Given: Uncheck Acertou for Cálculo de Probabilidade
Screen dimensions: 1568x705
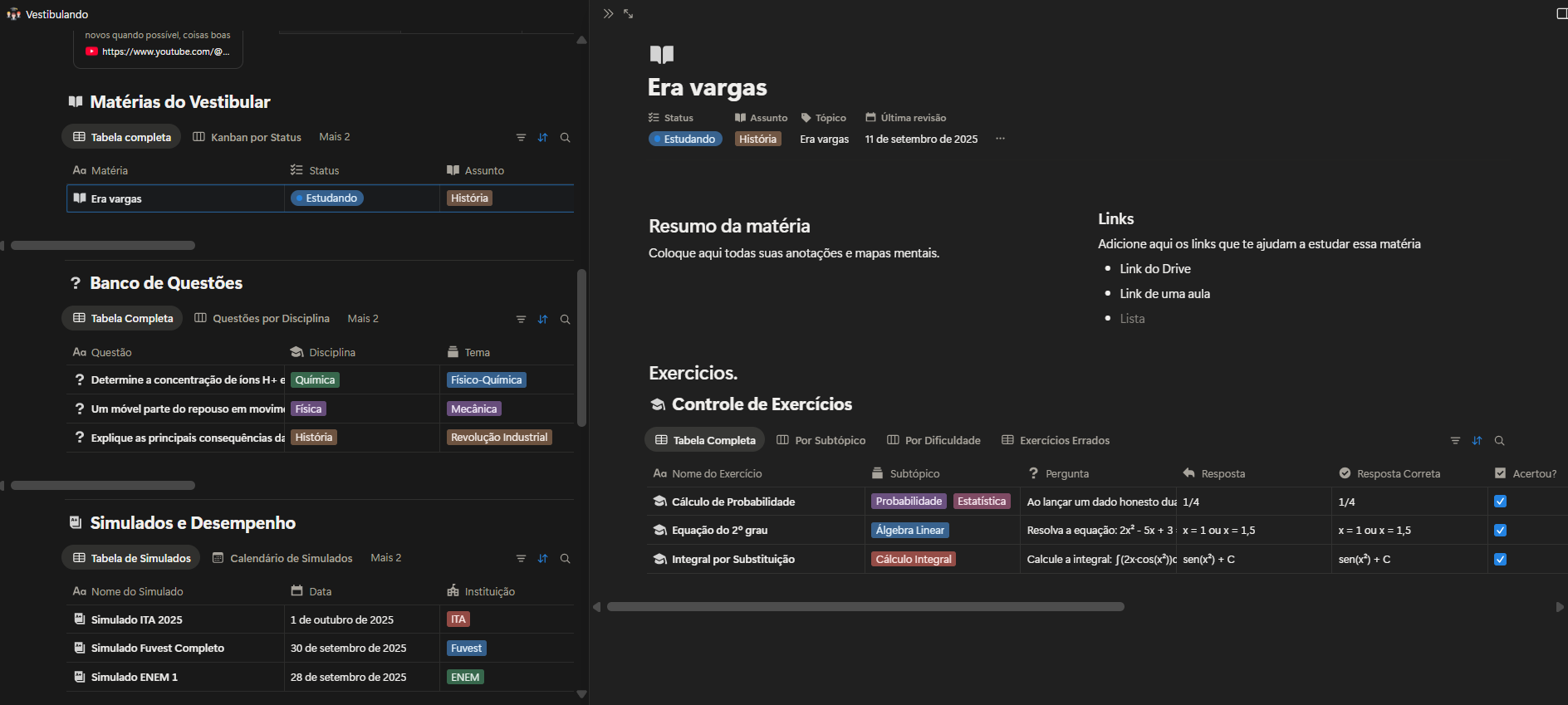Looking at the screenshot, I should click(1500, 502).
